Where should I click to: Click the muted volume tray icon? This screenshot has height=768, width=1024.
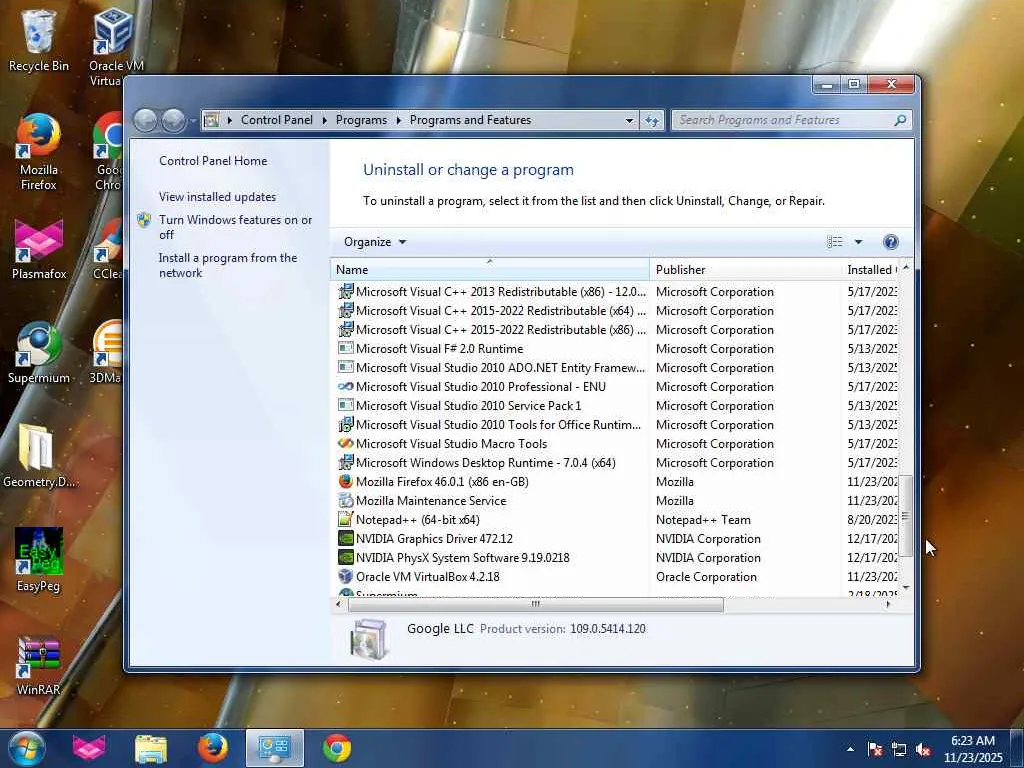tap(923, 749)
